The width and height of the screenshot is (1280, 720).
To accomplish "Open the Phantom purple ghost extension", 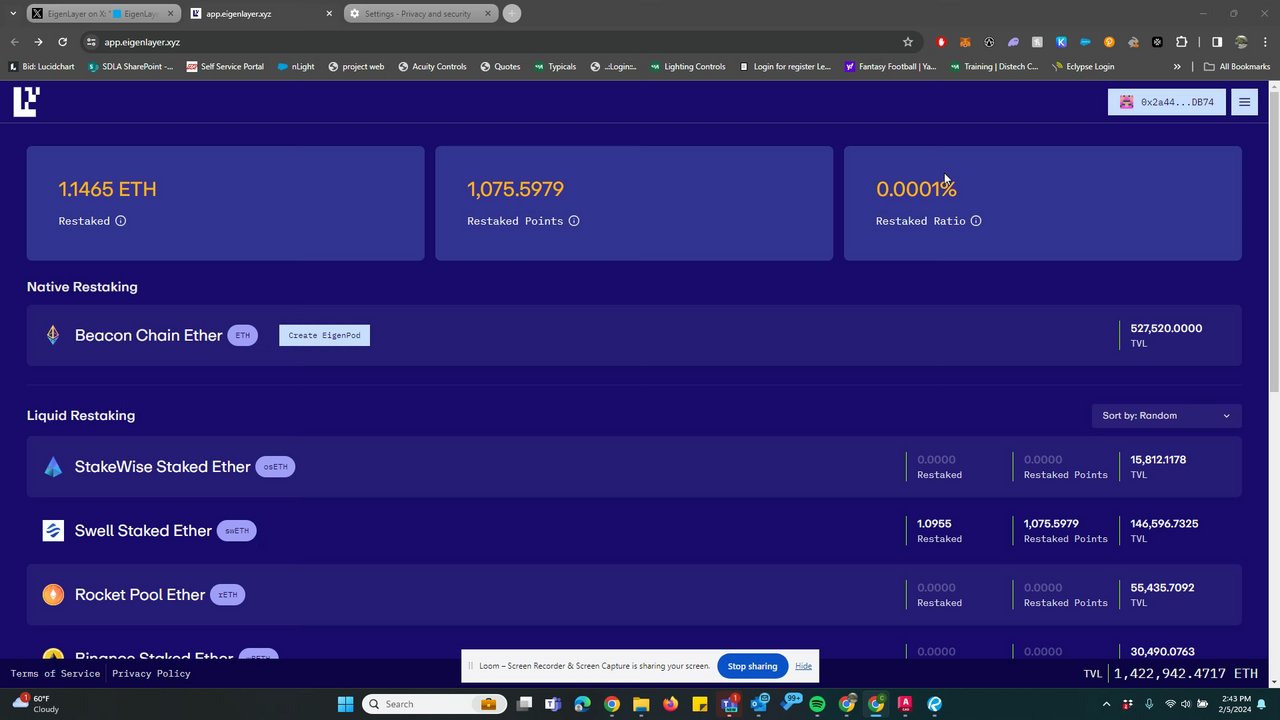I will click(1013, 42).
